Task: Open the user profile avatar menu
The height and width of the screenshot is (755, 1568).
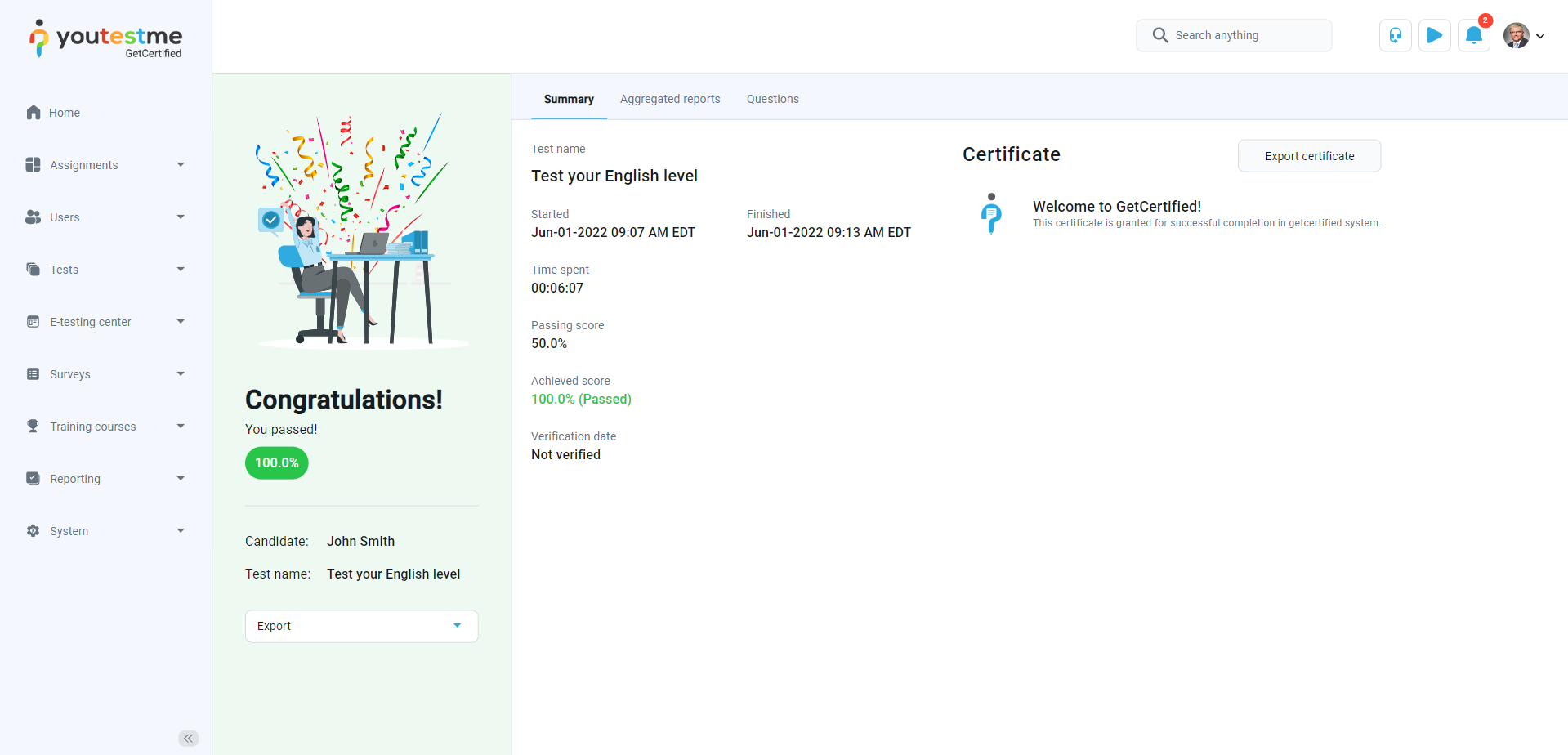Action: pos(1523,36)
